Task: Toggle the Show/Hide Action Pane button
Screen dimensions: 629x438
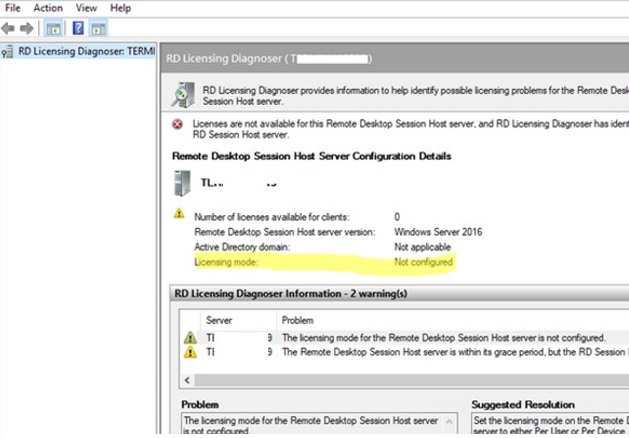Action: pos(99,27)
